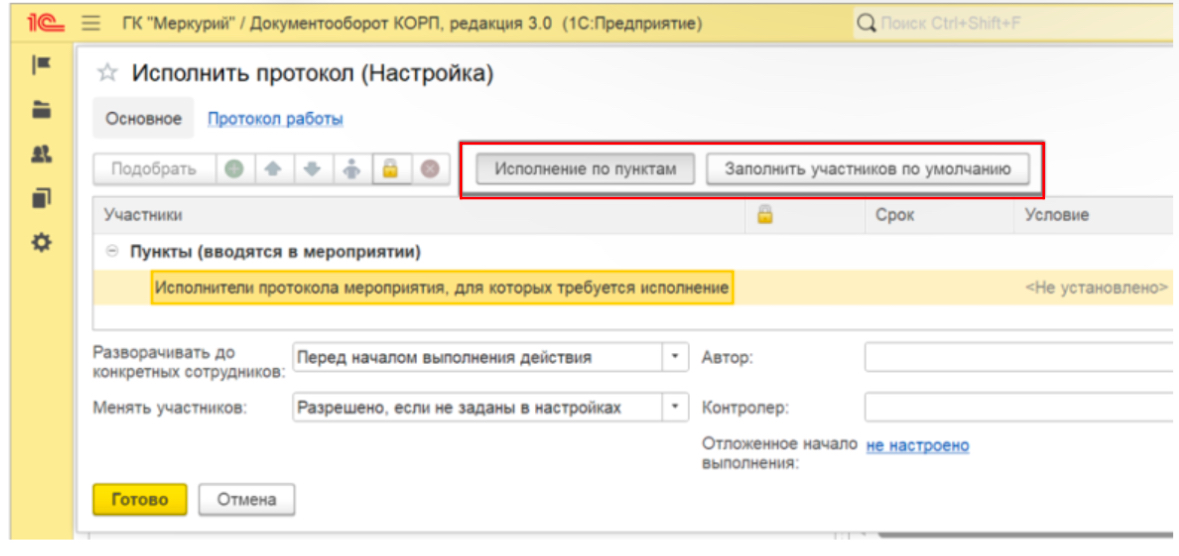The width and height of the screenshot is (1179, 556).
Task: Open Разворачивать до конкретных сотрудников dropdown arrow
Action: [674, 357]
